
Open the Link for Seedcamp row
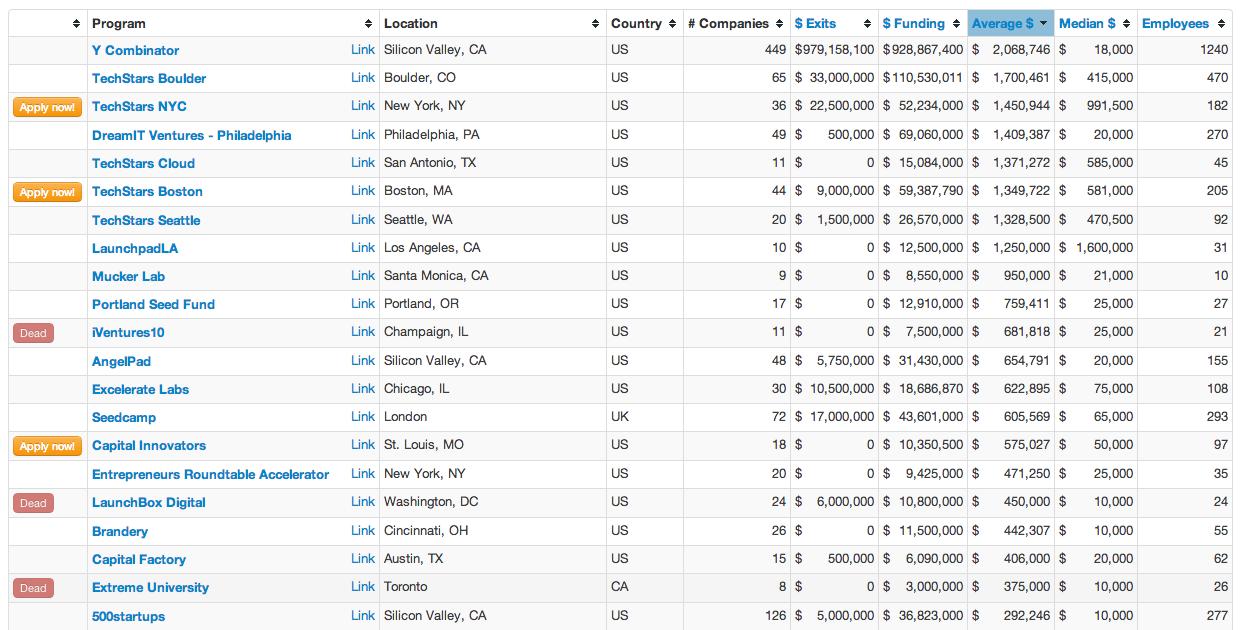(x=363, y=416)
